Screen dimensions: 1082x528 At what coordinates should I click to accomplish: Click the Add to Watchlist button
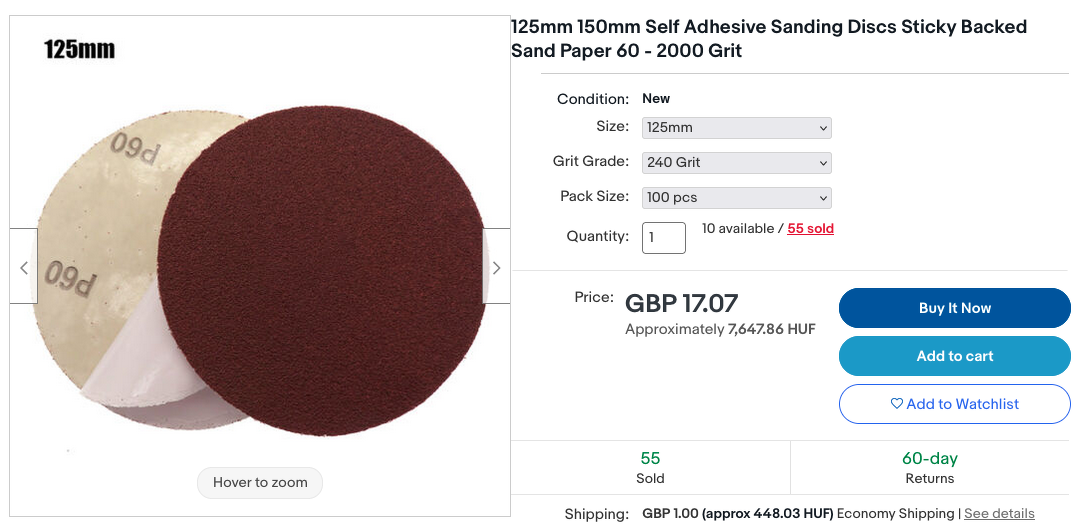tap(954, 404)
